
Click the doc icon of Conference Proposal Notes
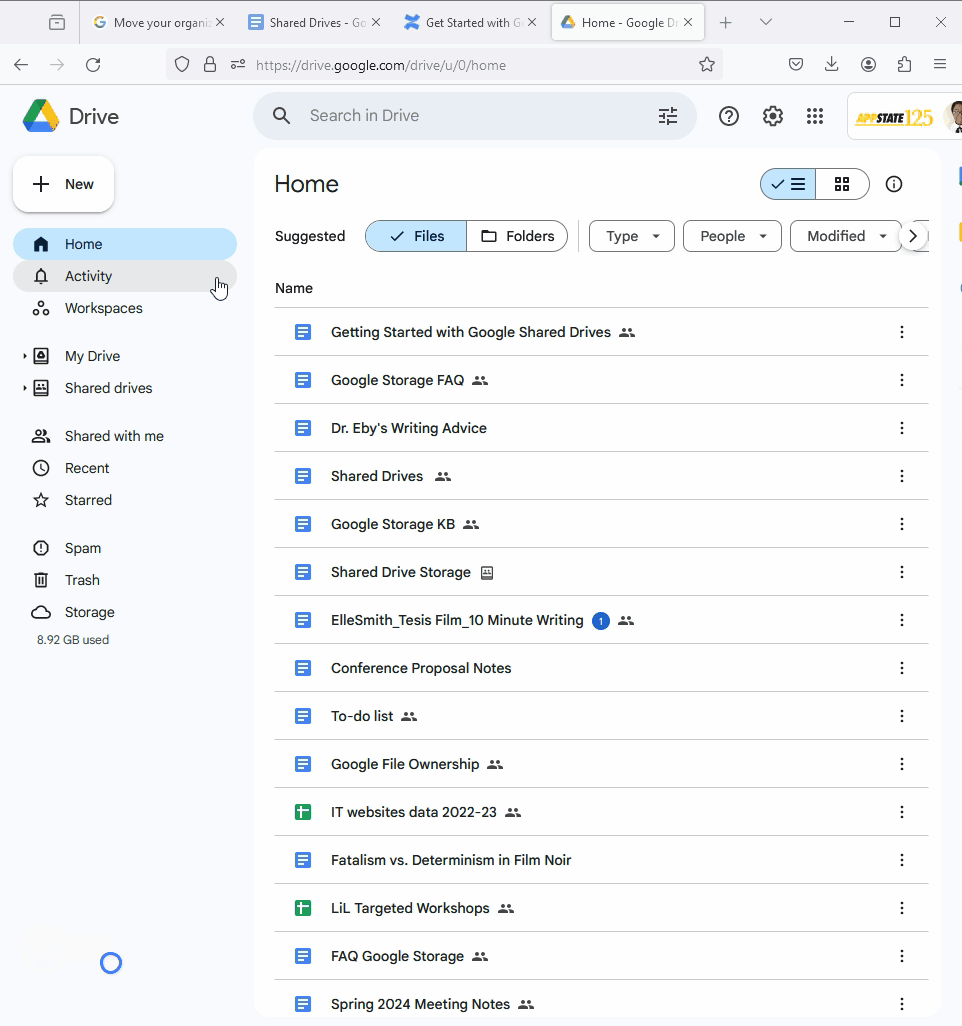tap(302, 668)
